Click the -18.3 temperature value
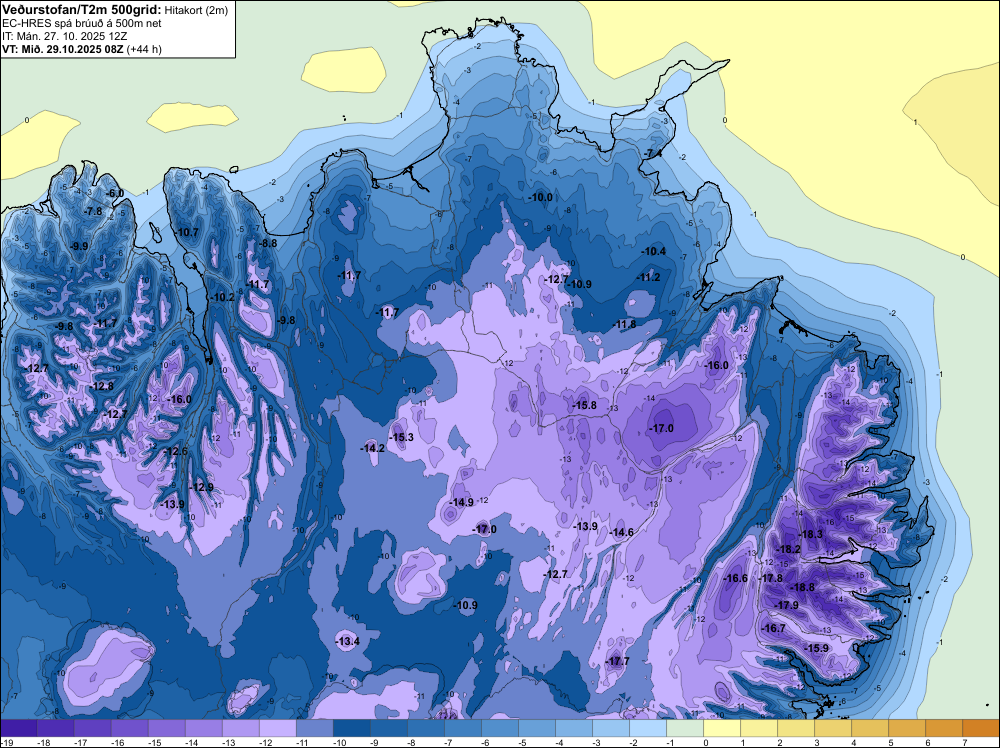This screenshot has height=748, width=1000. [x=811, y=535]
